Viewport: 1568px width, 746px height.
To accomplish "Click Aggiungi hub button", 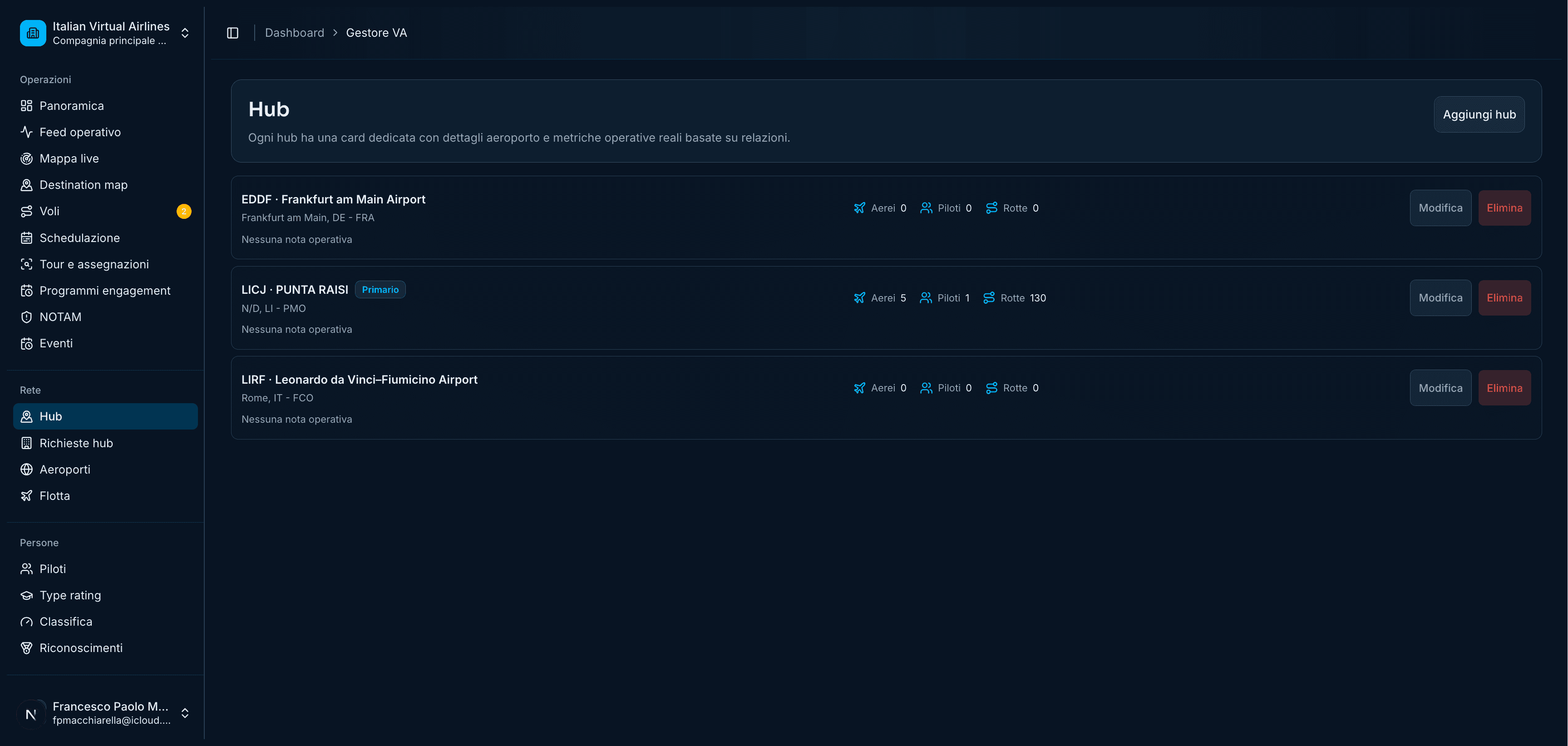I will click(x=1479, y=114).
